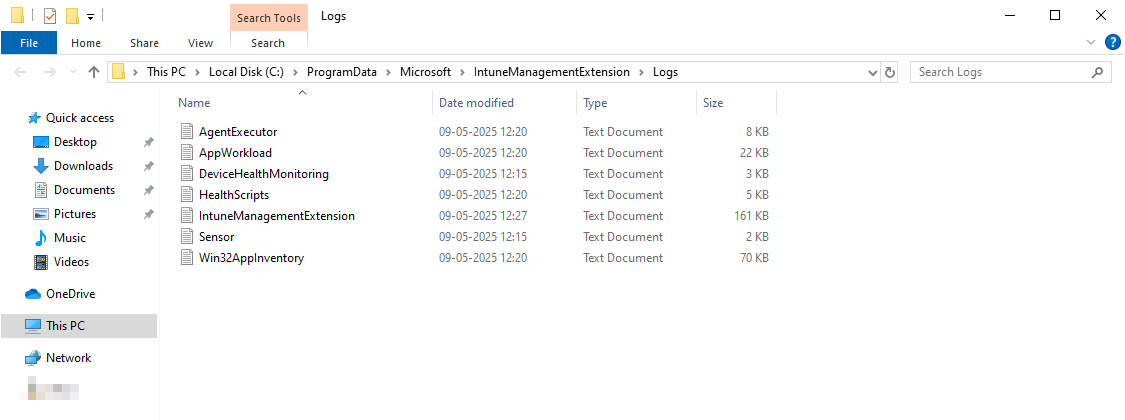The image size is (1125, 420).
Task: Switch to the Home ribbon tab
Action: coord(86,43)
